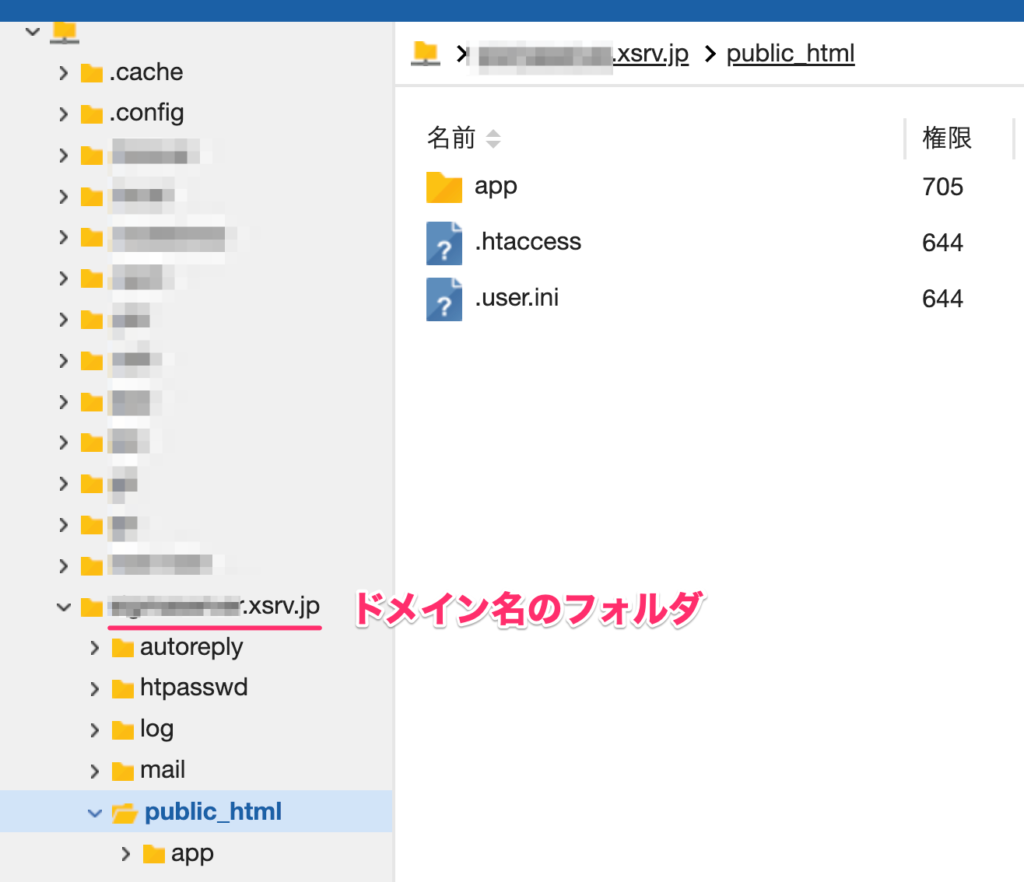1024x882 pixels.
Task: Expand the .cache folder
Action: pyautogui.click(x=63, y=72)
